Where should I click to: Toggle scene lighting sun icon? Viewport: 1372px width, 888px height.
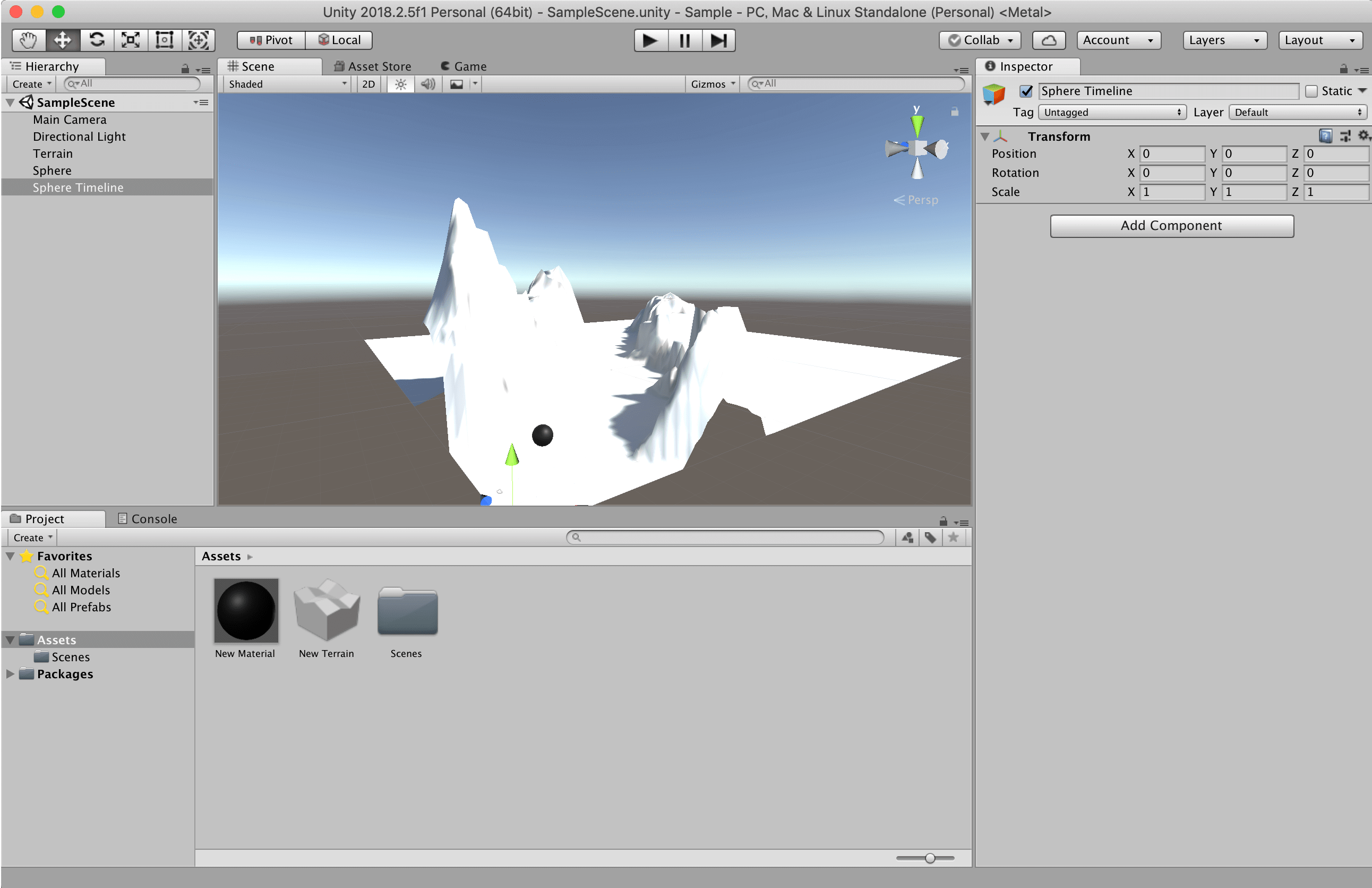click(401, 84)
